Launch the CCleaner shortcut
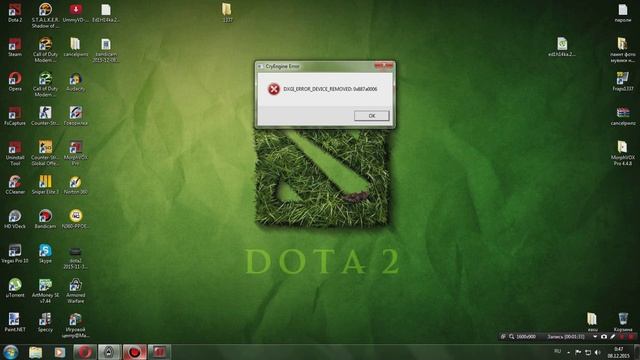 [15, 184]
